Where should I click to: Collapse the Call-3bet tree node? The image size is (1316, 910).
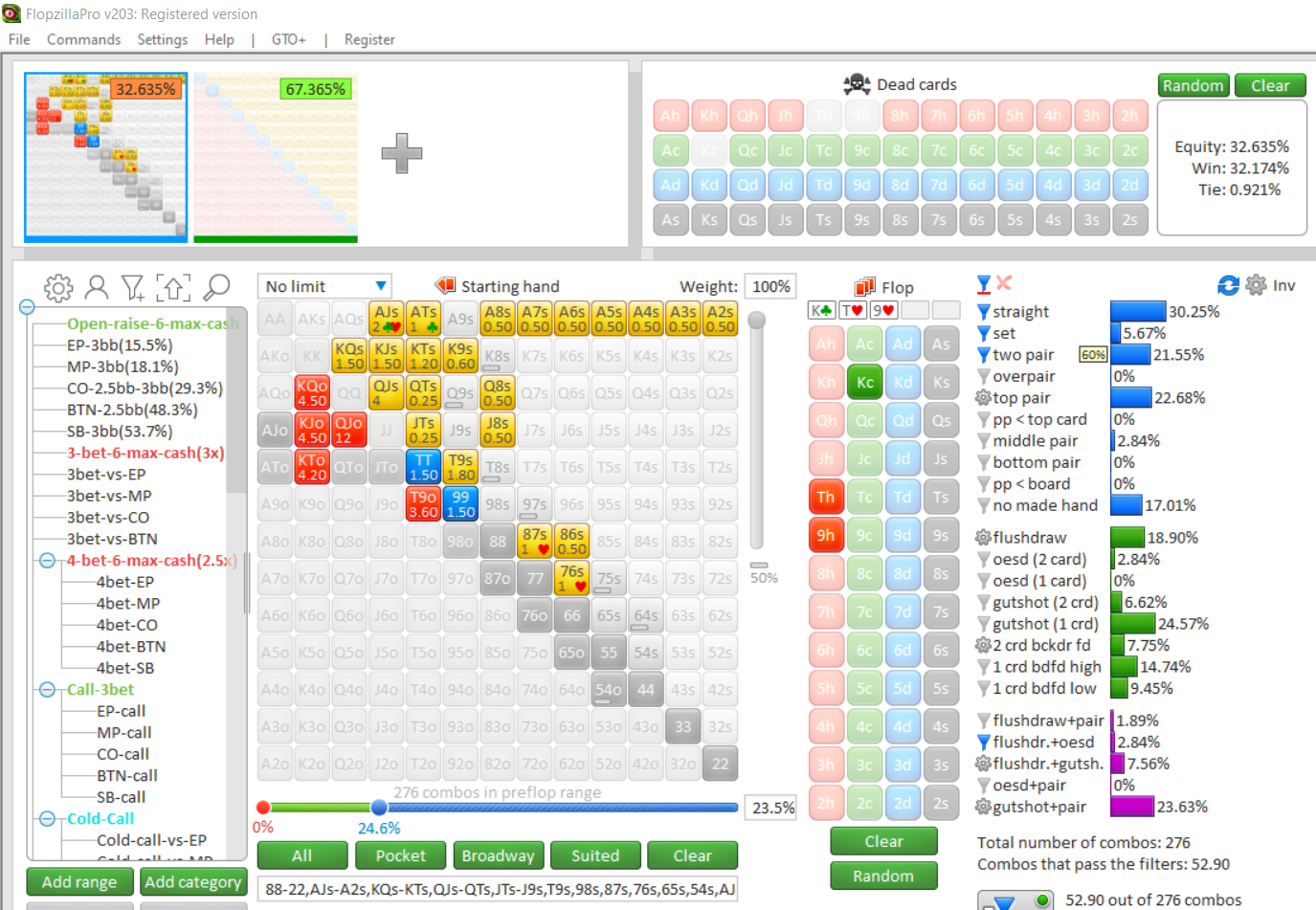[47, 690]
